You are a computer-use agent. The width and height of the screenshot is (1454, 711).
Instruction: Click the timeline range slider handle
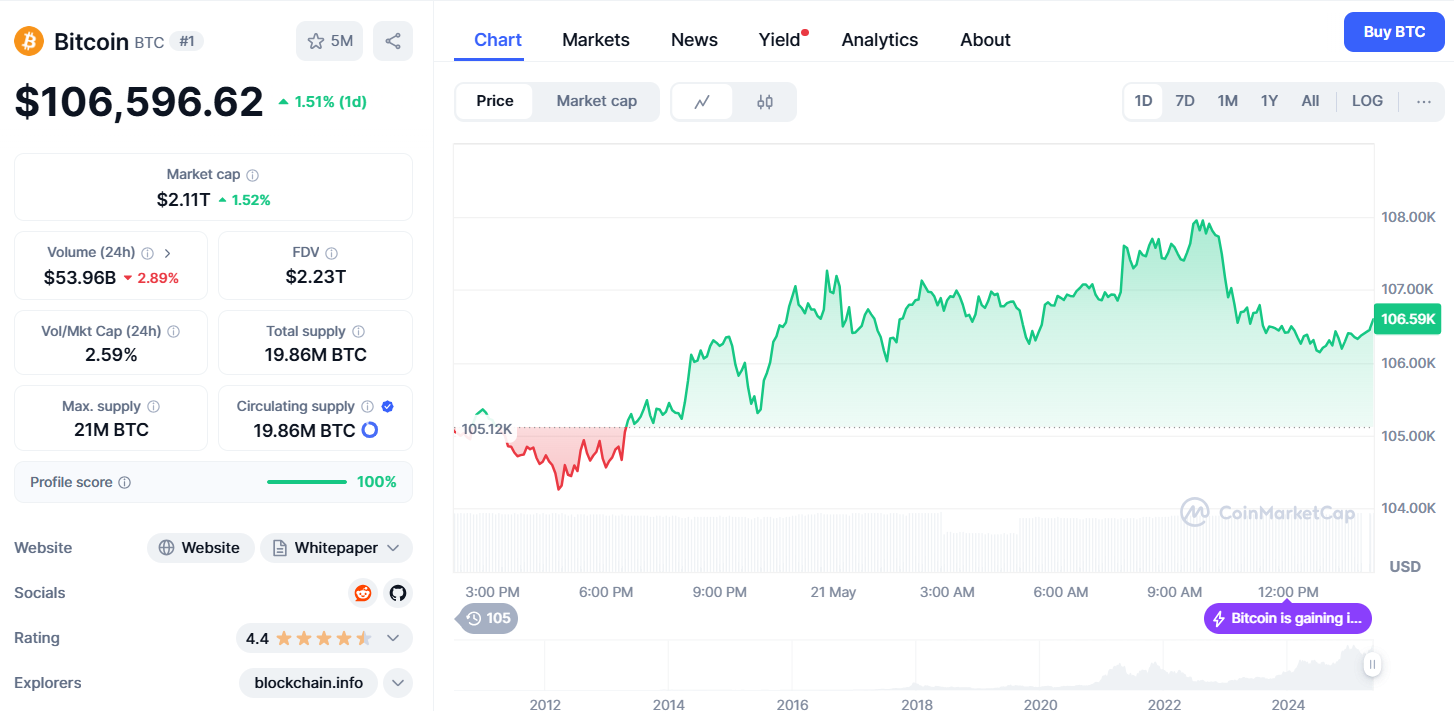click(1372, 664)
